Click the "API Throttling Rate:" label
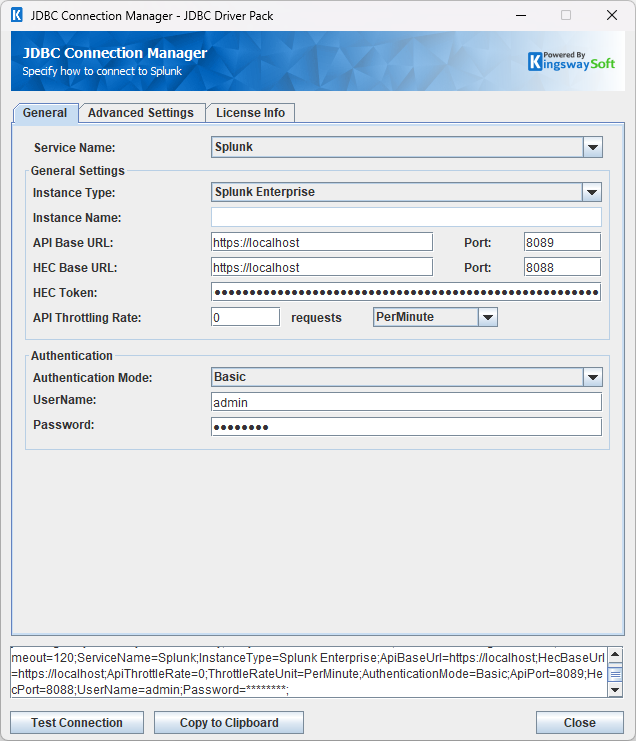This screenshot has height=741, width=636. coord(87,318)
